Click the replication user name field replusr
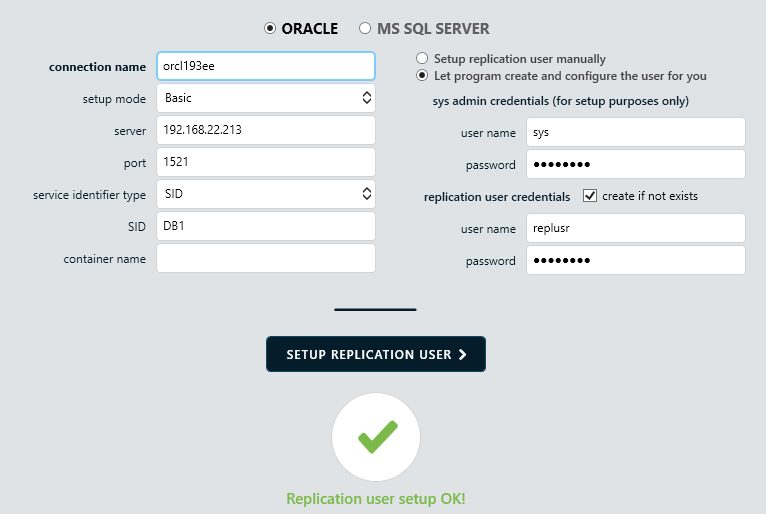This screenshot has height=518, width=766. tap(636, 228)
